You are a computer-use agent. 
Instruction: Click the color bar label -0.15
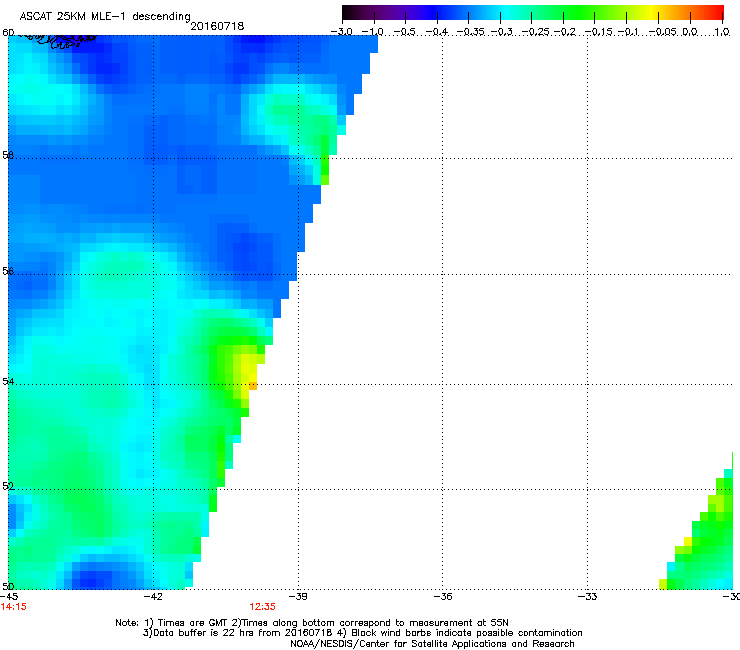click(598, 32)
